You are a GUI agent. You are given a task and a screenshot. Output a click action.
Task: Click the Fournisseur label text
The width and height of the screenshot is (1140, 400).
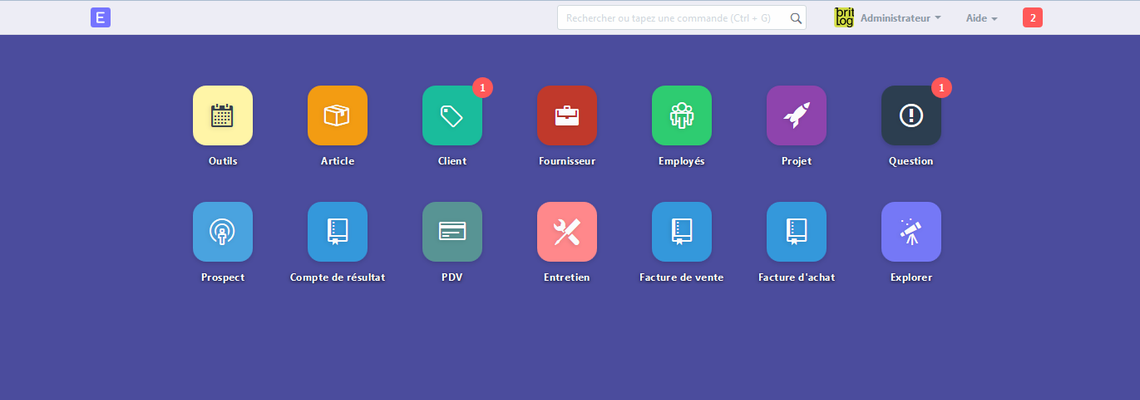(567, 161)
